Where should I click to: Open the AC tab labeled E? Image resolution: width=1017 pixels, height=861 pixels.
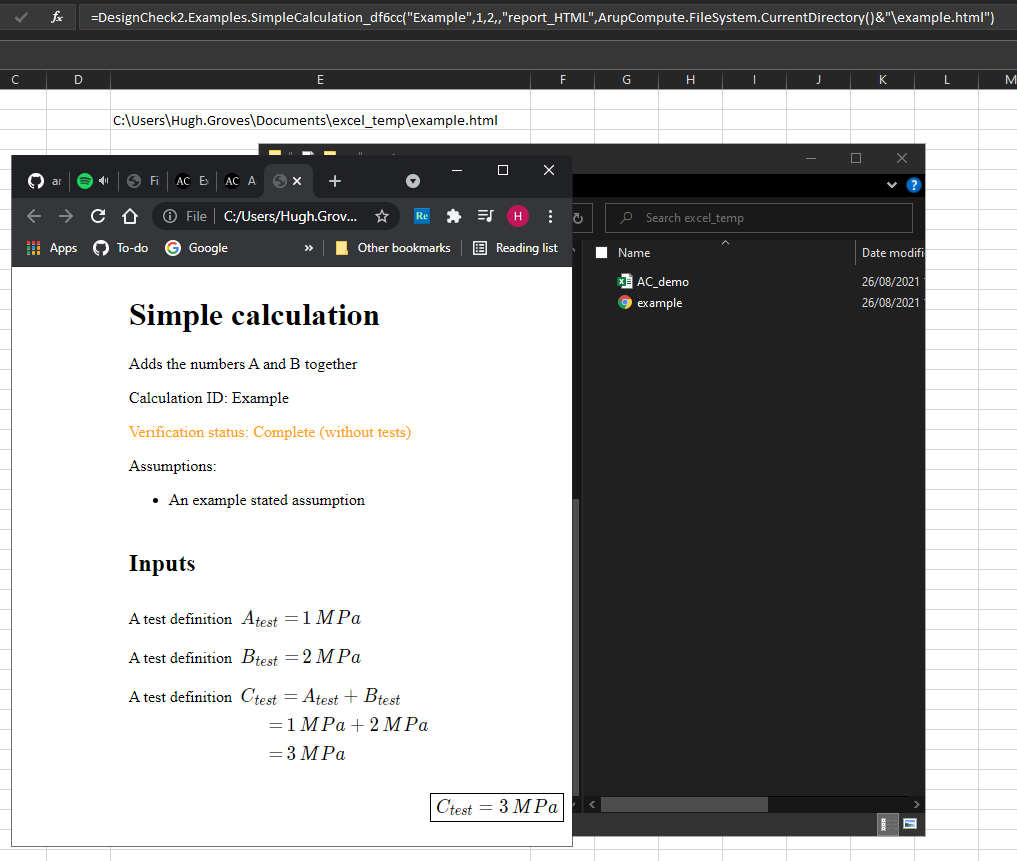[x=192, y=181]
